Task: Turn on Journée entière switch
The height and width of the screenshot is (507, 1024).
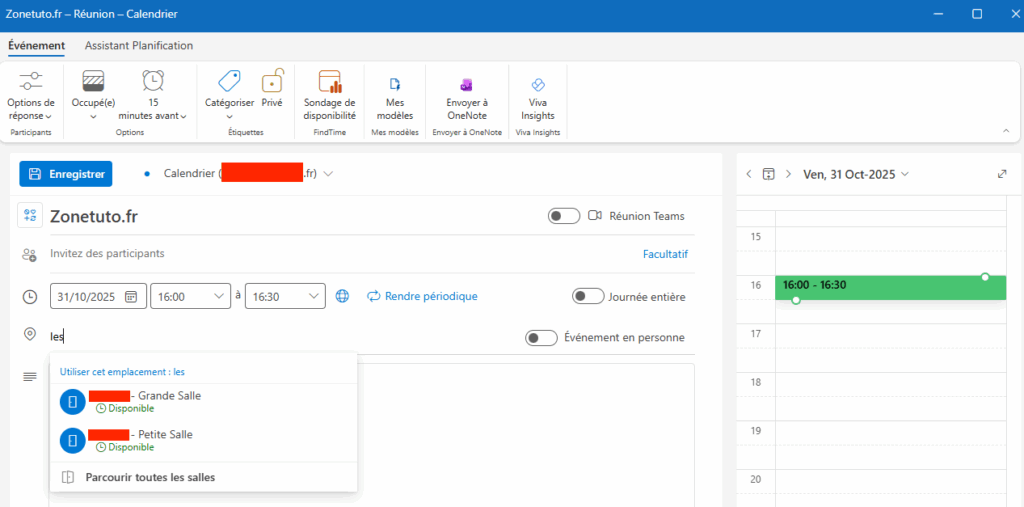Action: [588, 296]
